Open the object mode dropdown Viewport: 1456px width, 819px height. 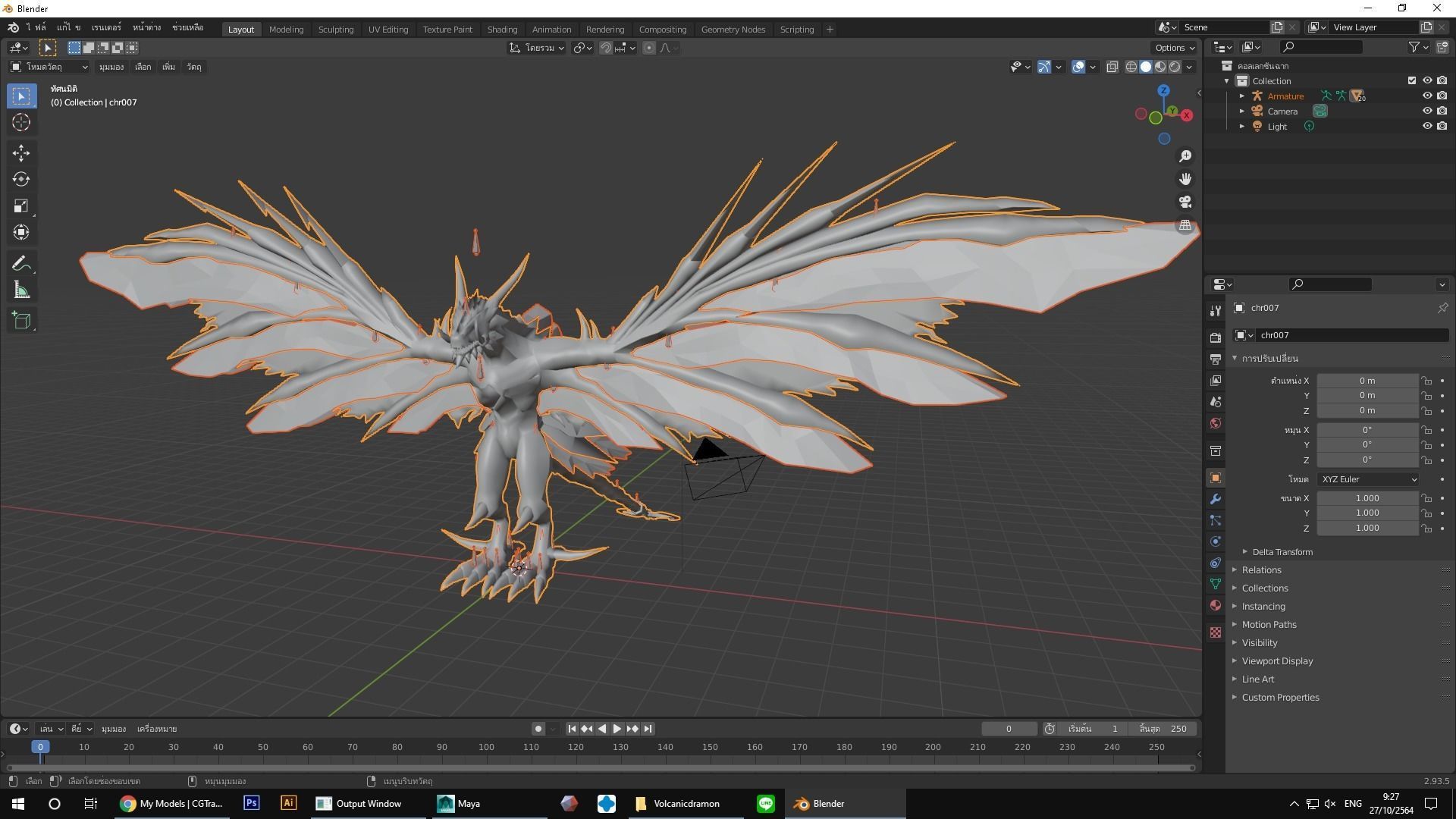[x=49, y=67]
